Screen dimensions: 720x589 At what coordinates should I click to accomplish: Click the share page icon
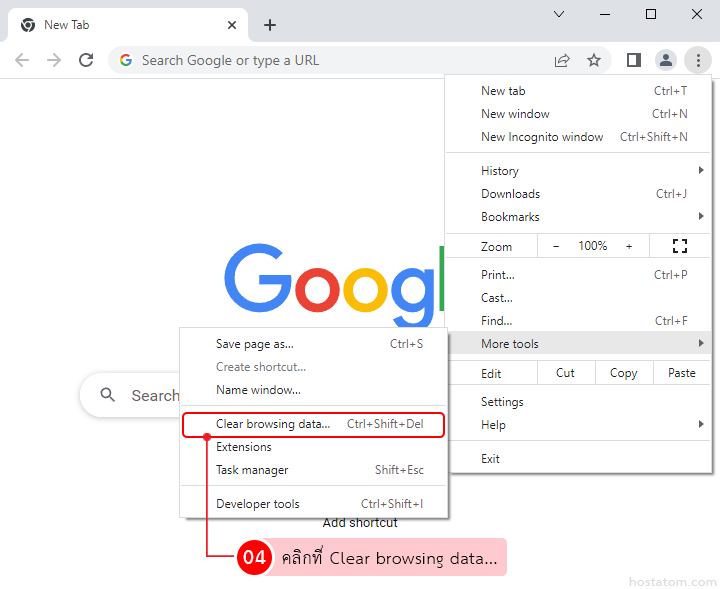[562, 60]
